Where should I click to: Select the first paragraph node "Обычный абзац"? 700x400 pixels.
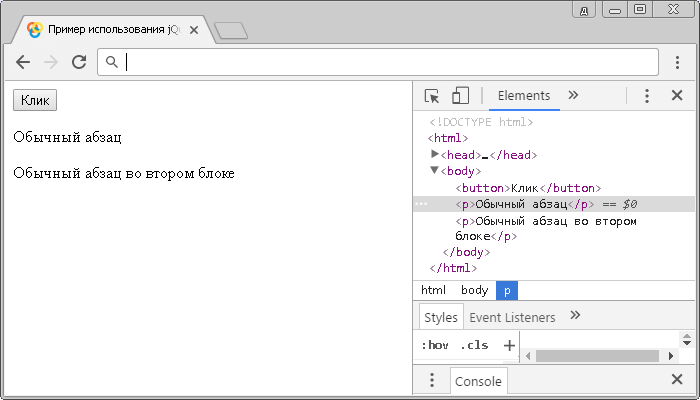tap(525, 204)
